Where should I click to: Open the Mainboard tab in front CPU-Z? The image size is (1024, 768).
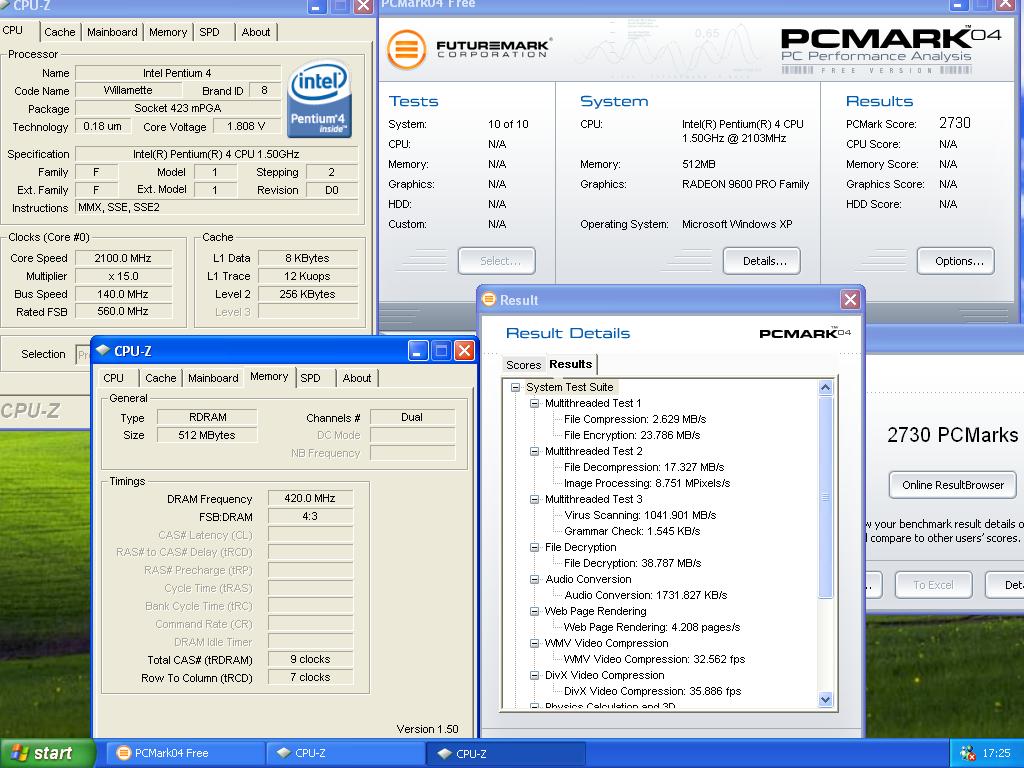coord(213,378)
